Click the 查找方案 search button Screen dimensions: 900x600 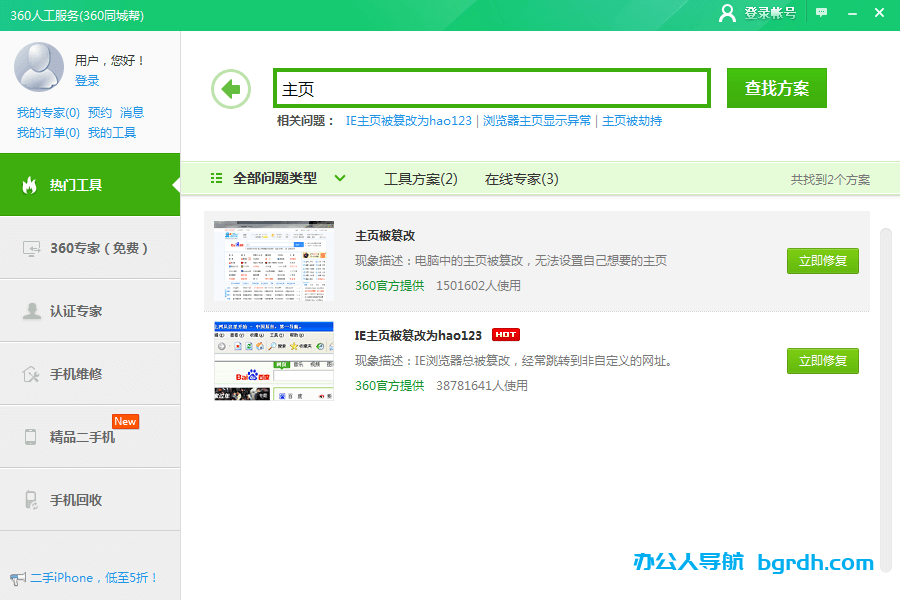(776, 88)
